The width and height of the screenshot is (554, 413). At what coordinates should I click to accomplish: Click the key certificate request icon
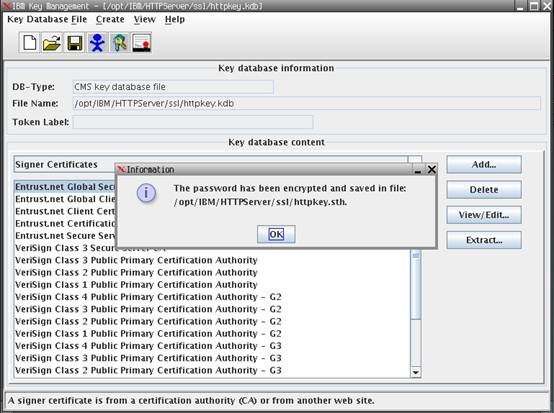click(x=119, y=43)
